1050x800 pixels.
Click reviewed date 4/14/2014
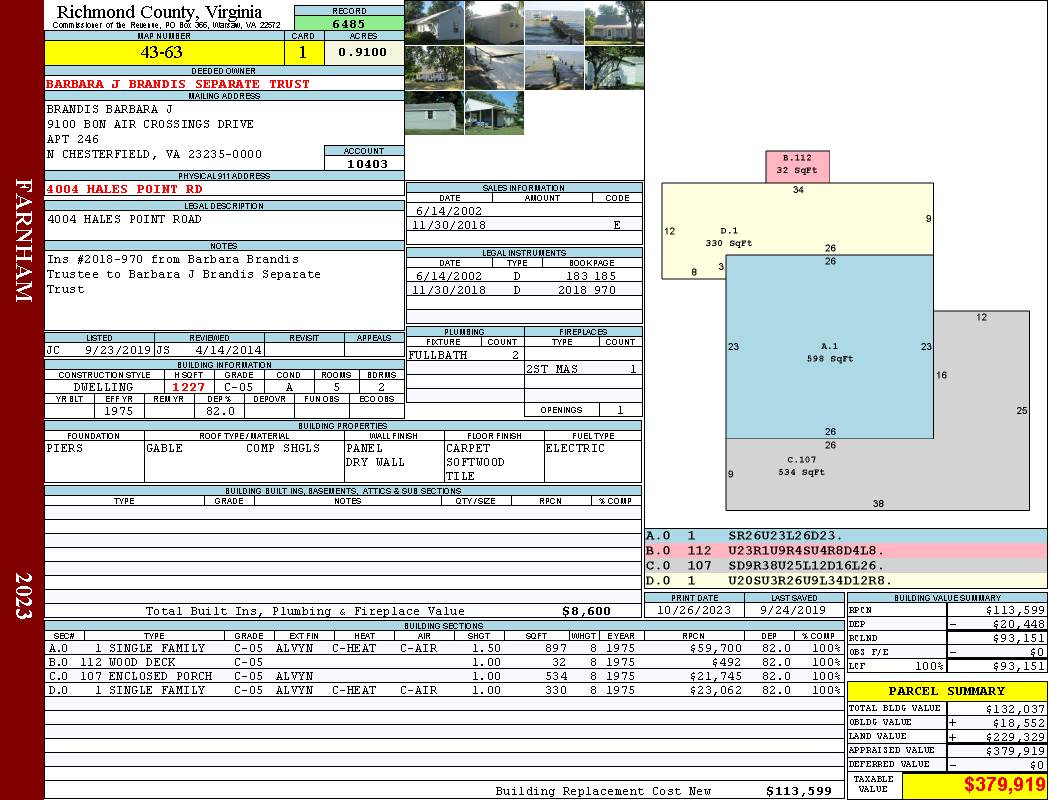(228, 350)
